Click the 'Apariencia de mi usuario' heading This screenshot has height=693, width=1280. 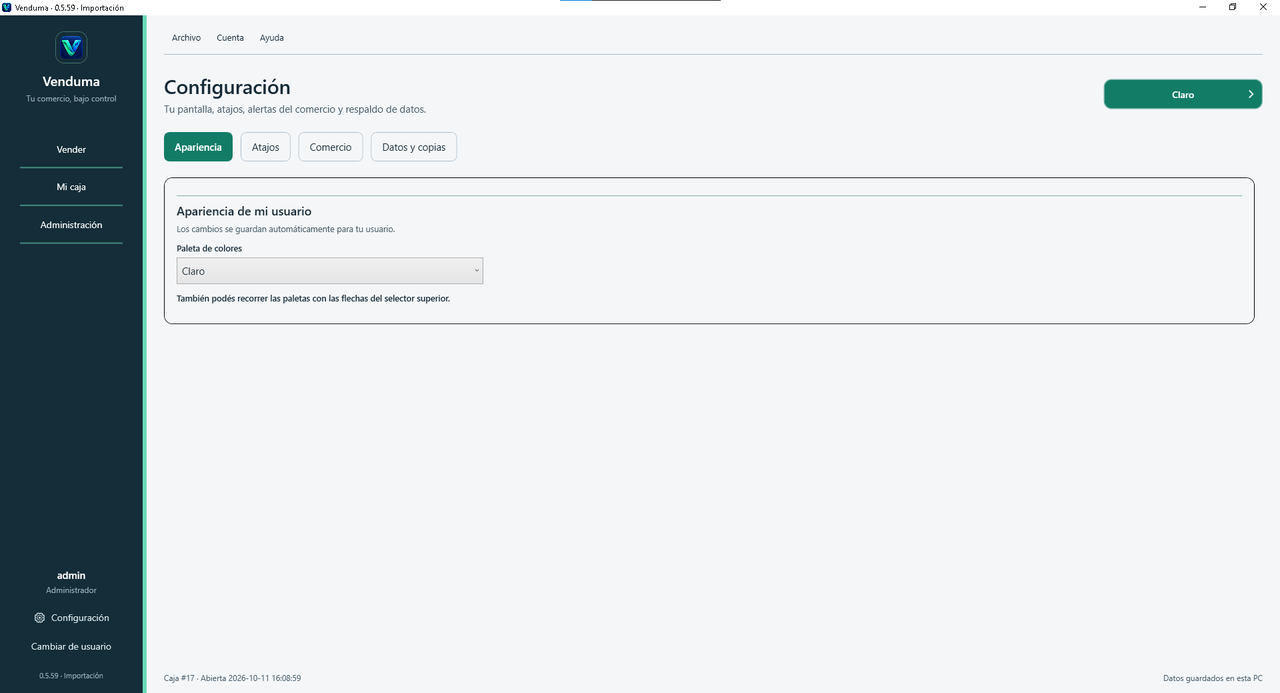point(244,211)
